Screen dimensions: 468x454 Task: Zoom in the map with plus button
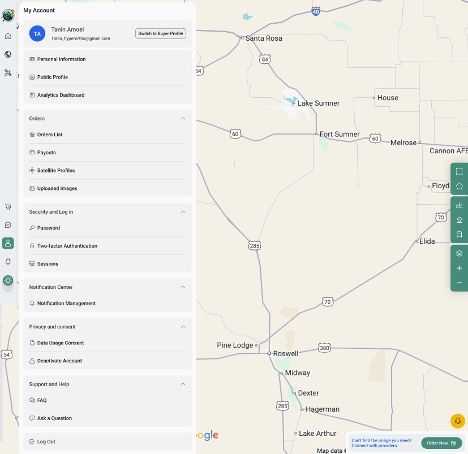459,268
